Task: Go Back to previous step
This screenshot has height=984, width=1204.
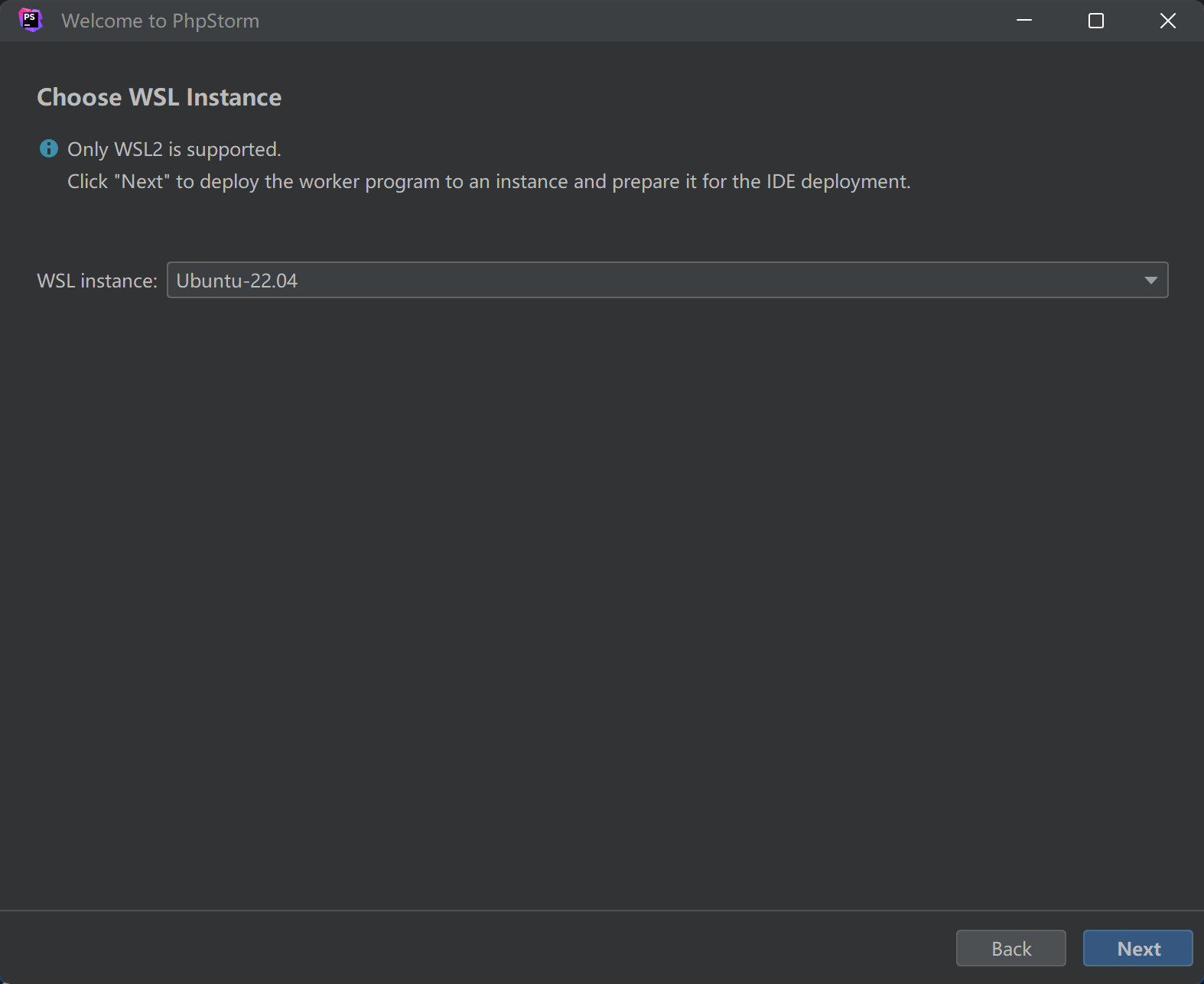Action: pos(1010,948)
